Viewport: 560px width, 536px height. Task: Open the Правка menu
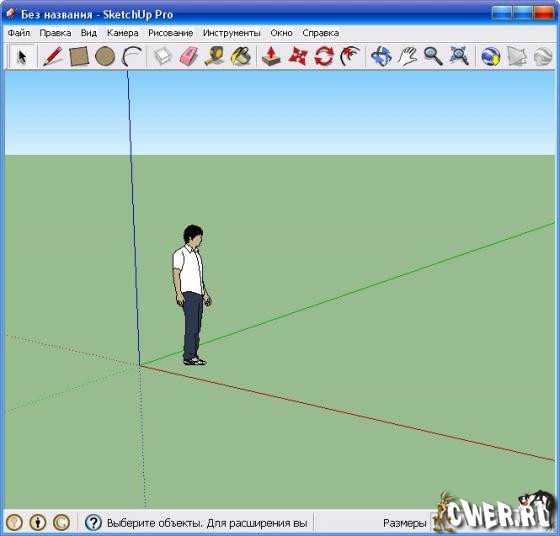point(55,33)
